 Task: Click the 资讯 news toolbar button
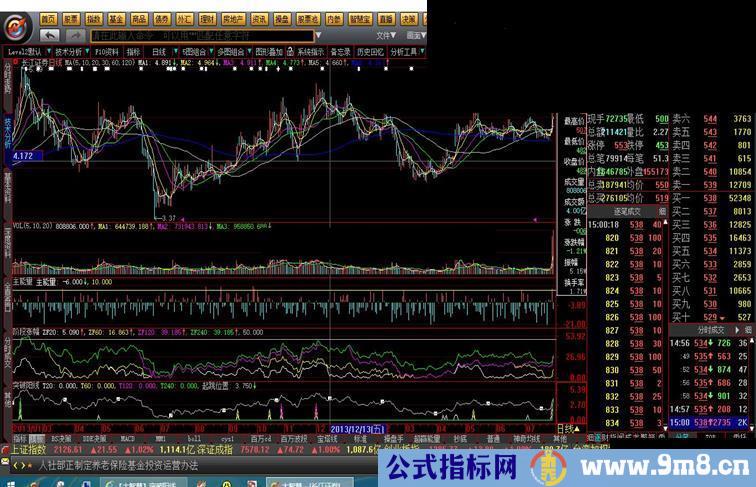tap(259, 19)
